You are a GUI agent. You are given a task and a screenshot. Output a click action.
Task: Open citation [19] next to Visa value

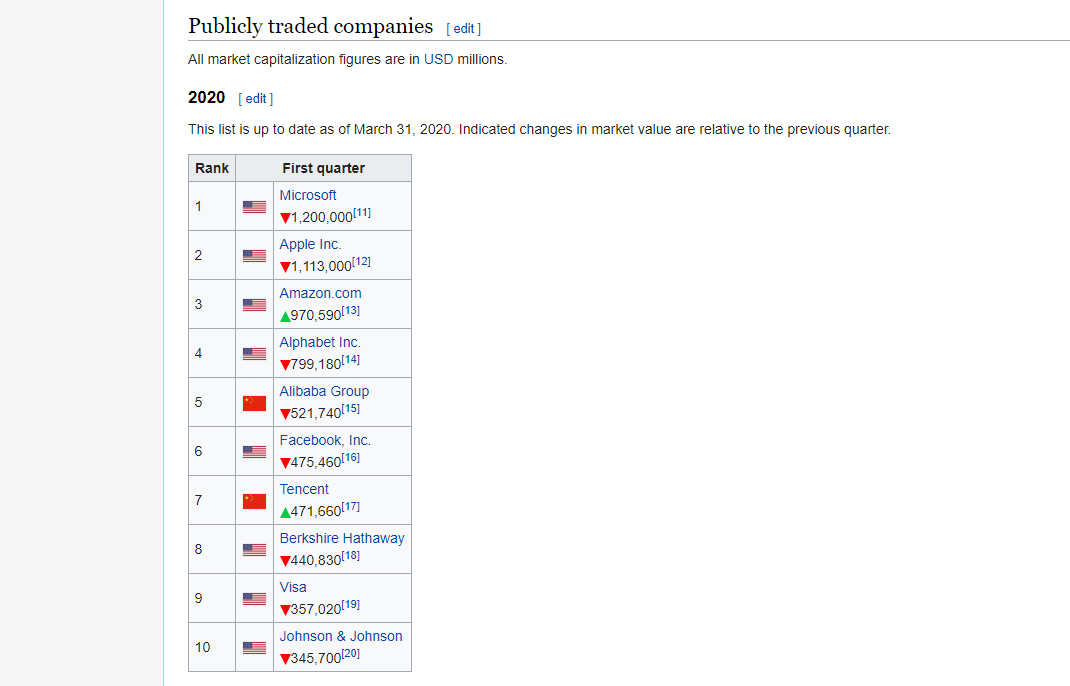pos(350,604)
